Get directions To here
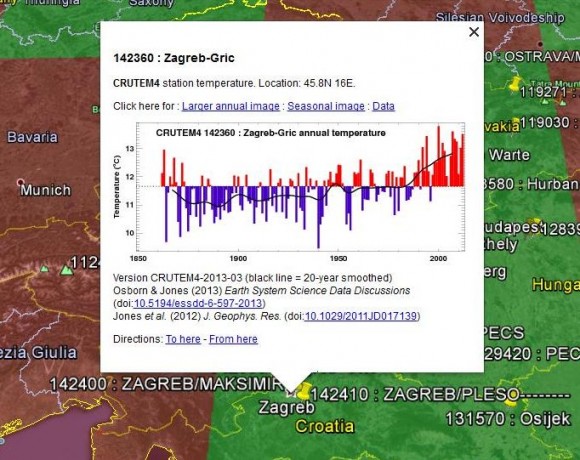 click(183, 339)
